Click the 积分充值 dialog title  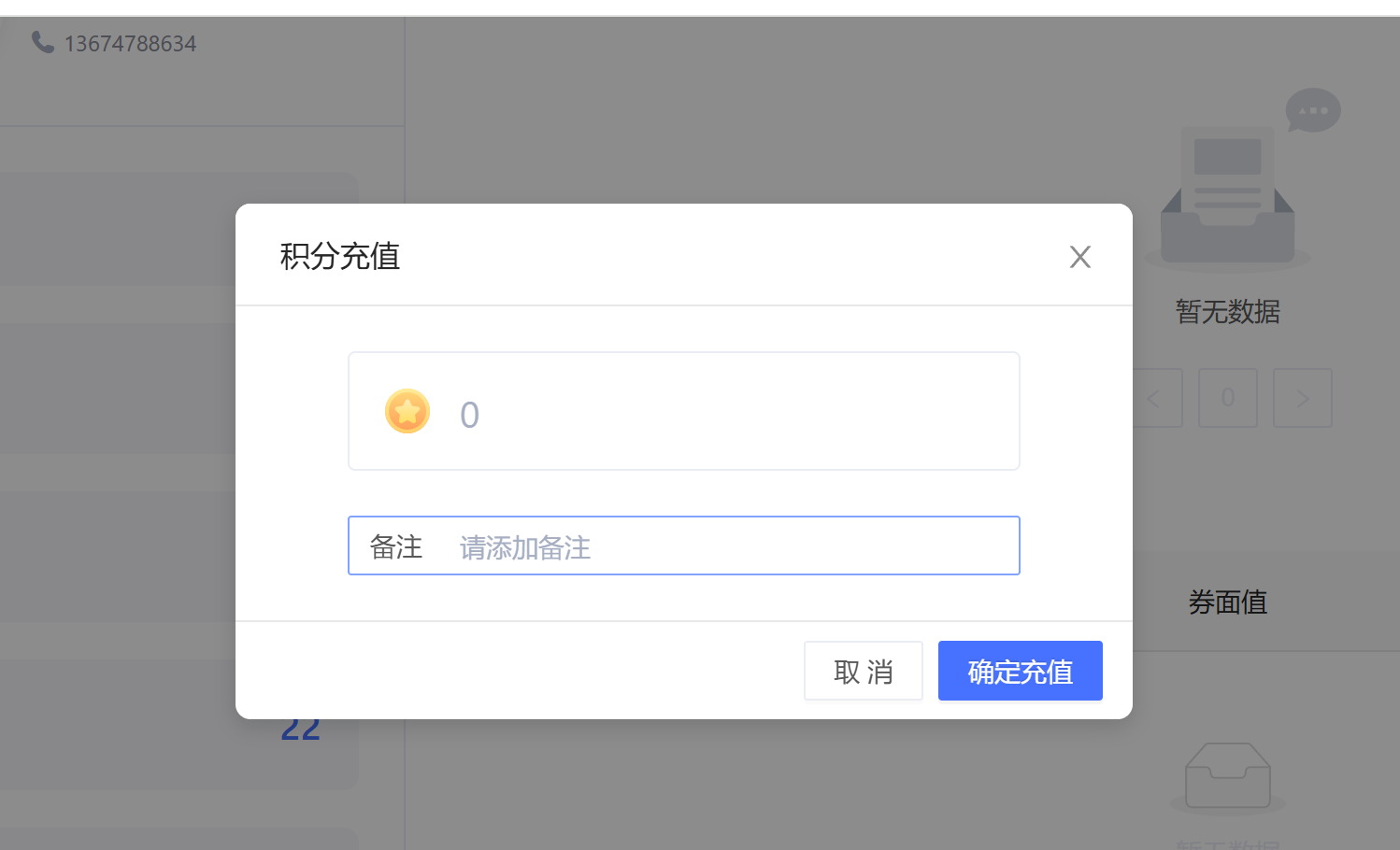[x=340, y=256]
